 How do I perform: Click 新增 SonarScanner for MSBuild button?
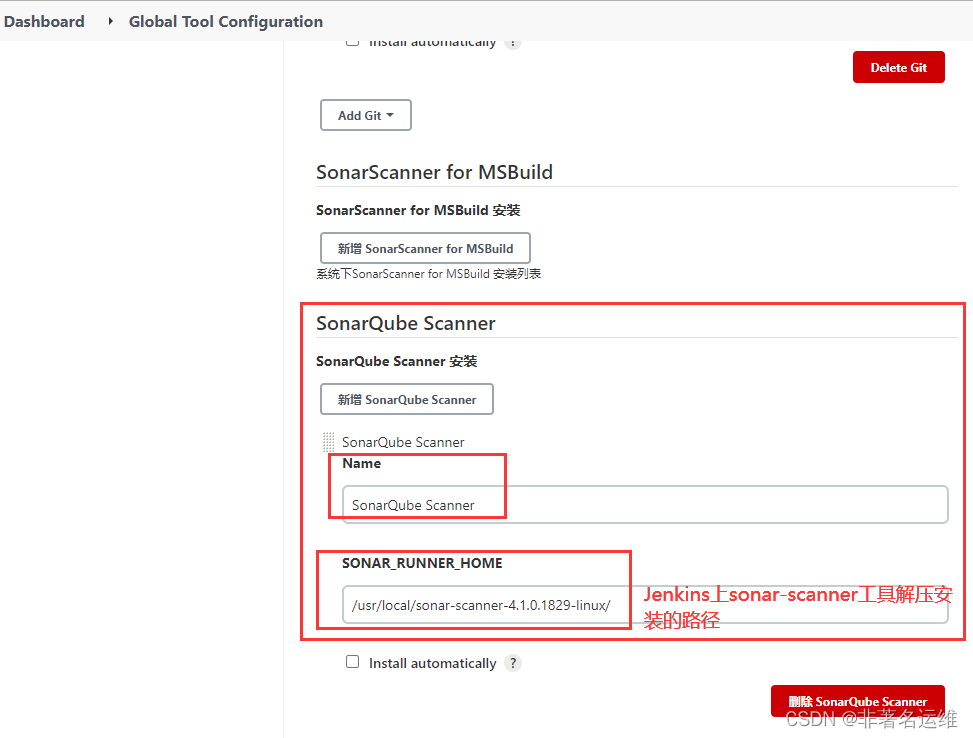point(425,248)
